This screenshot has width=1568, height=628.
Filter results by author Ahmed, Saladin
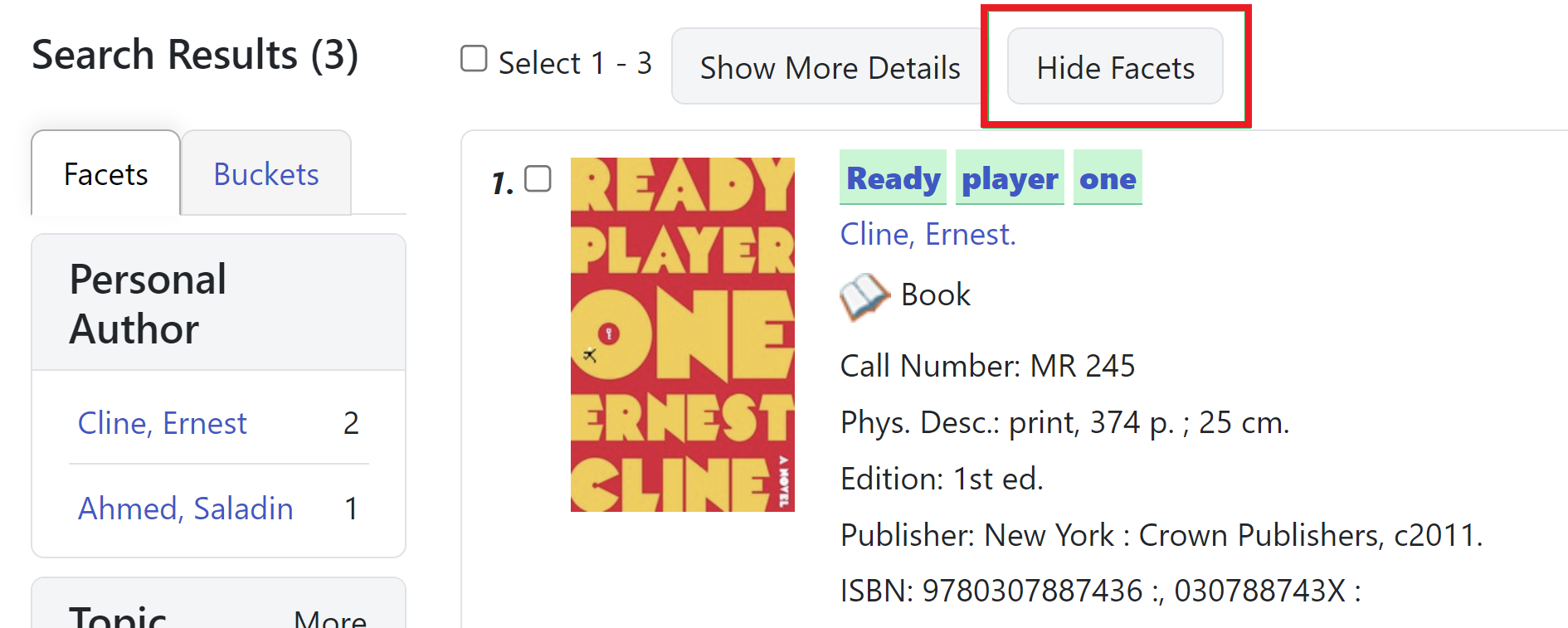click(x=186, y=509)
